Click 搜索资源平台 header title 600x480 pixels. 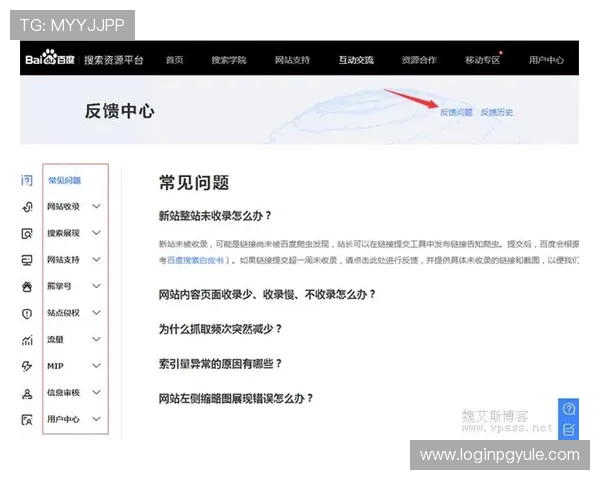click(x=114, y=60)
